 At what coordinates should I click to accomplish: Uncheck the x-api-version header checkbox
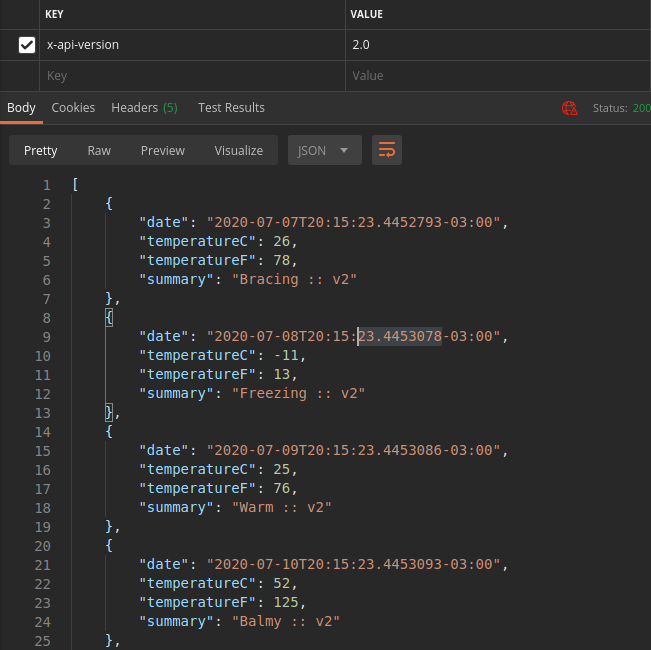27,45
